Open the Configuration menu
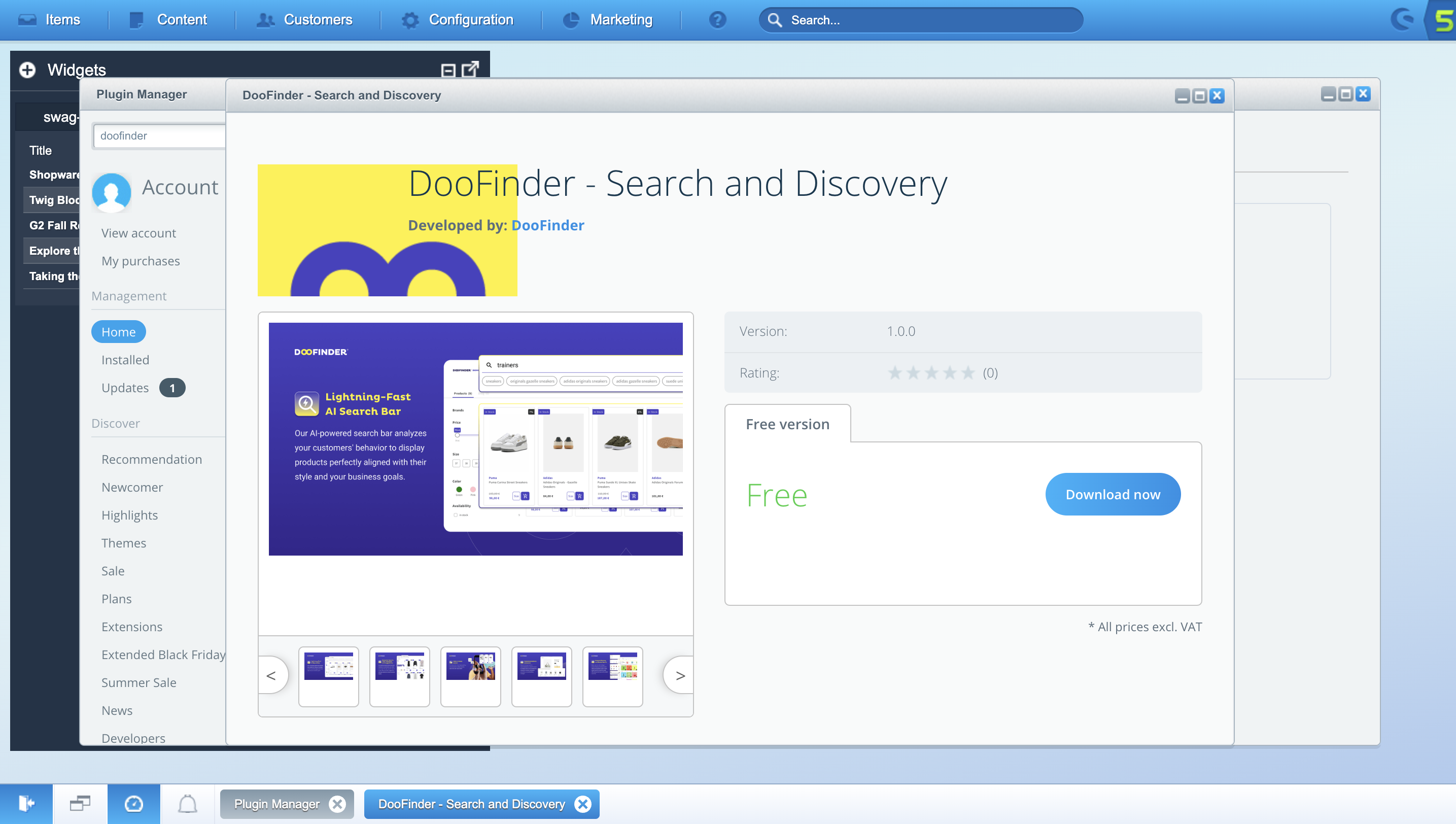This screenshot has height=824, width=1456. [457, 20]
